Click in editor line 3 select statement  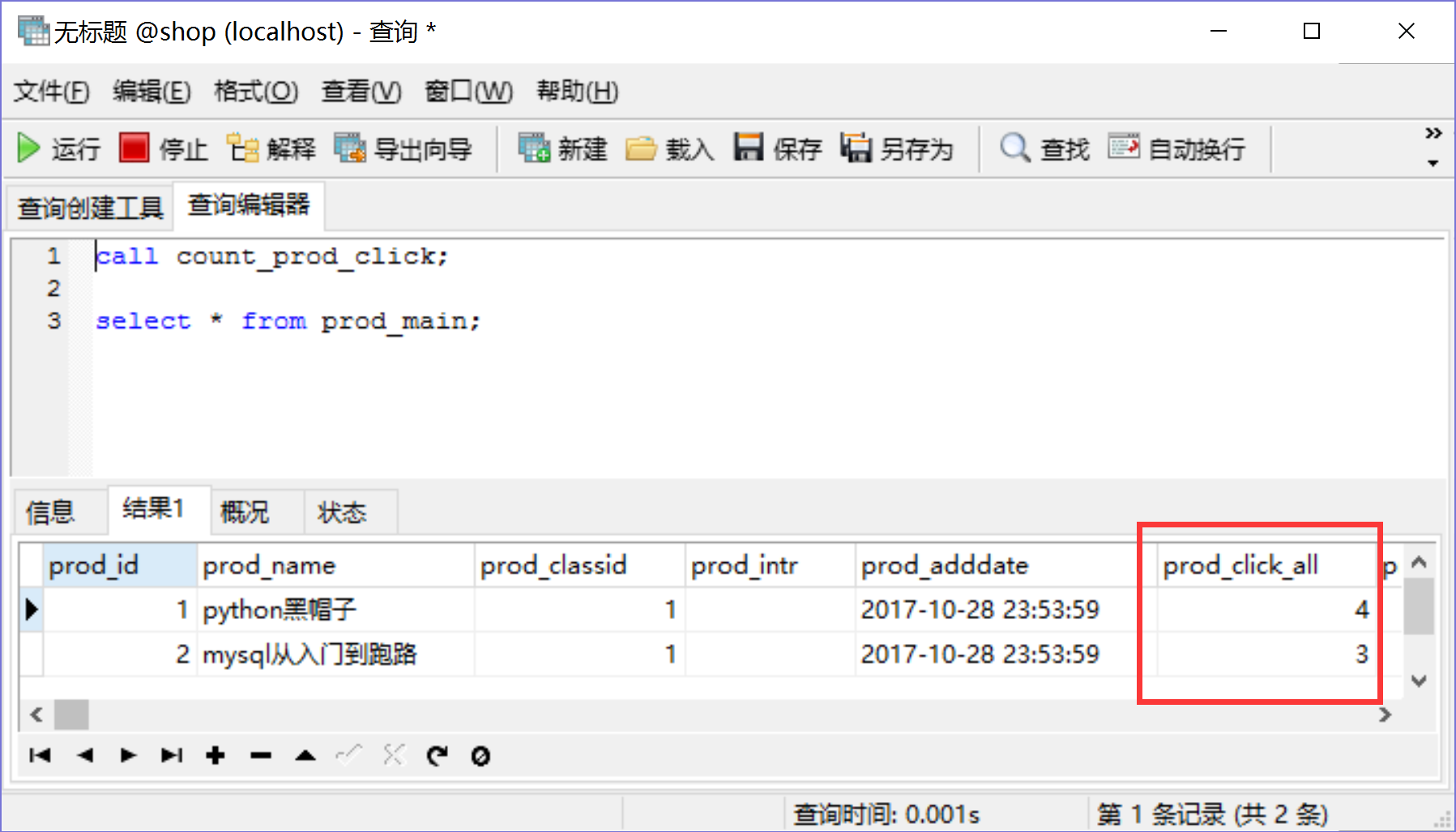pyautogui.click(x=288, y=321)
